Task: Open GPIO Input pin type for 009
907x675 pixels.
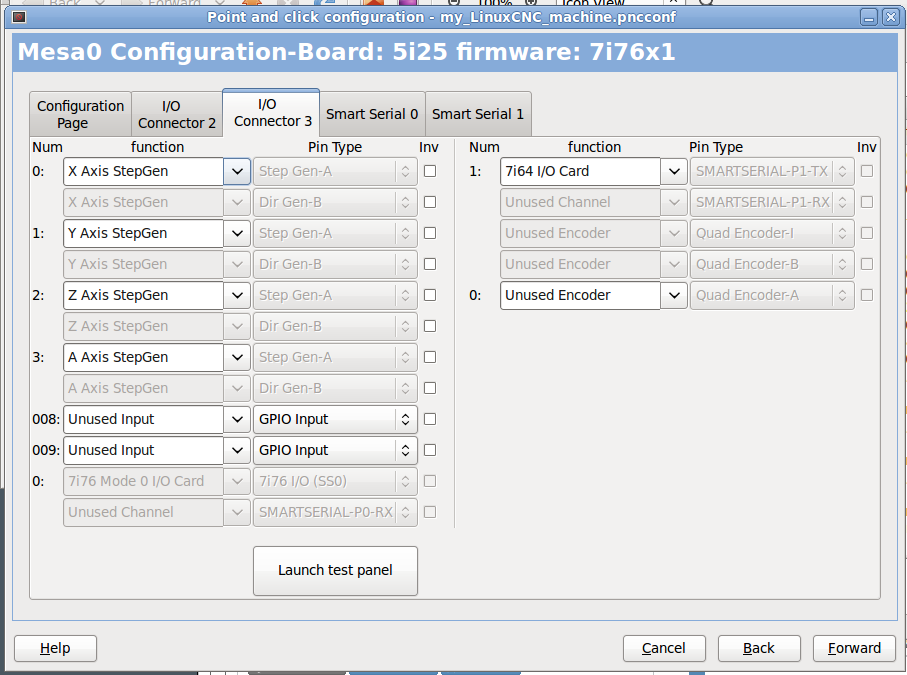Action: (335, 450)
